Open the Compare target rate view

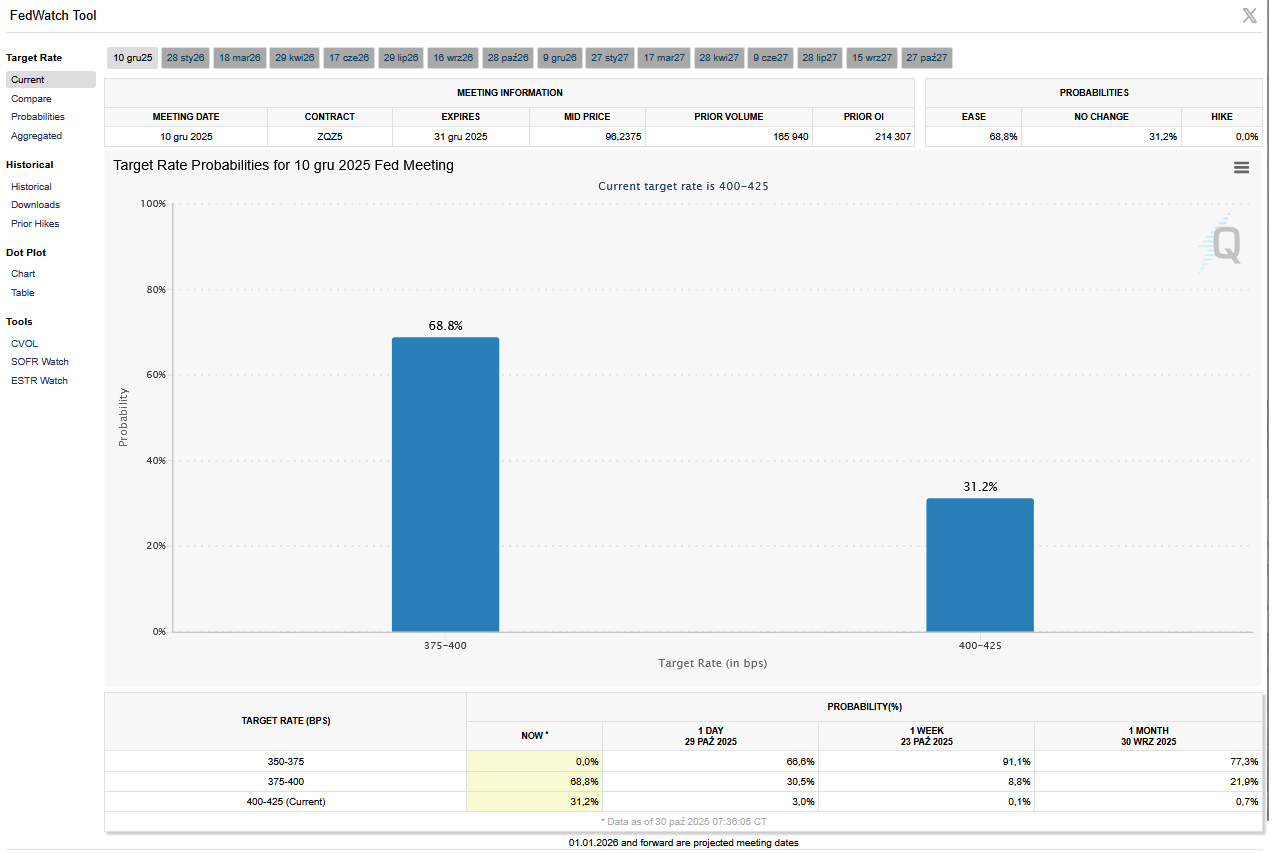[x=31, y=99]
